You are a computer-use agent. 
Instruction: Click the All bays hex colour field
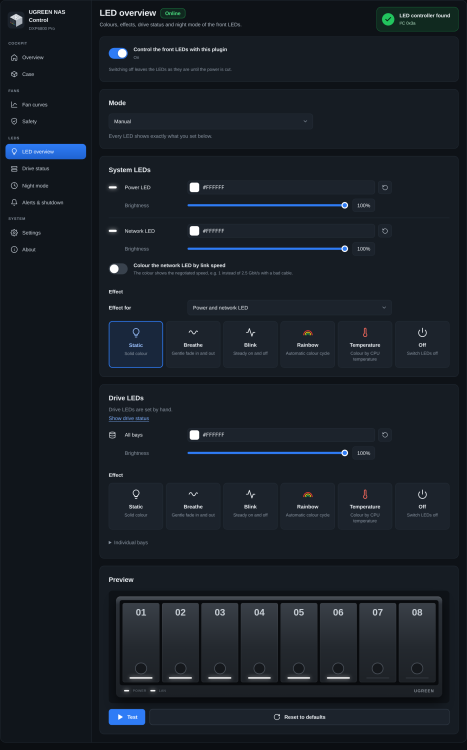point(281,435)
